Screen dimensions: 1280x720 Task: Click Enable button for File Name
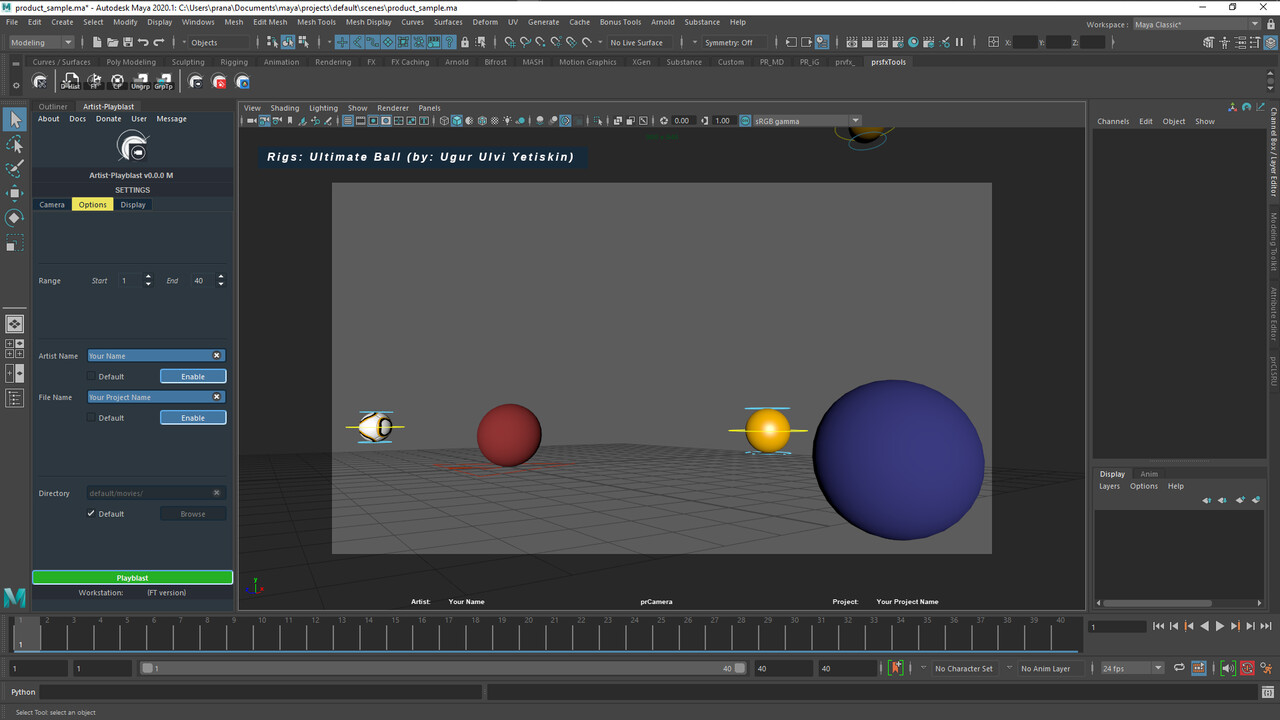193,417
